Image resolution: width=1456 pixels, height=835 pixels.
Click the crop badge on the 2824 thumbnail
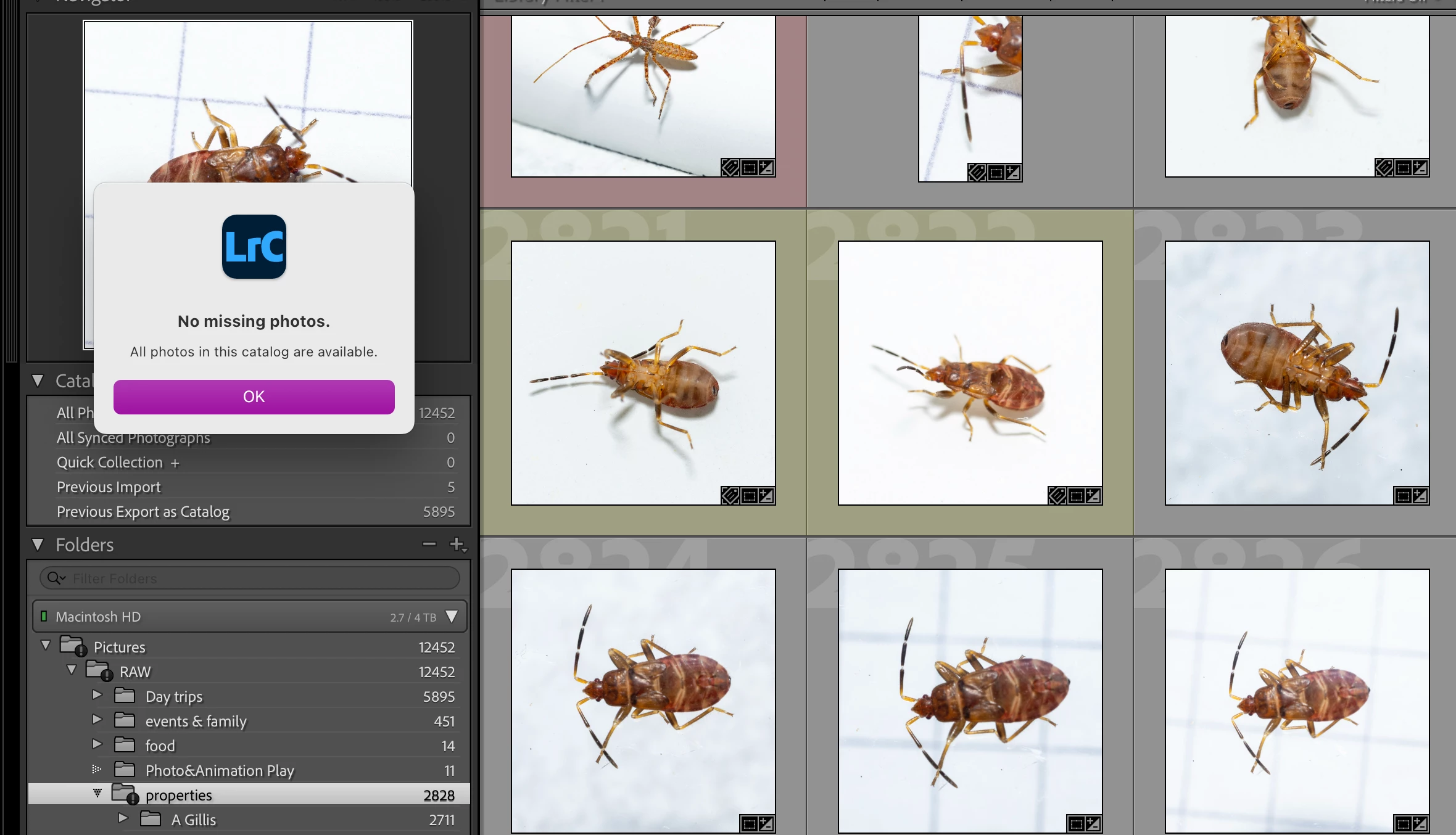(x=749, y=824)
